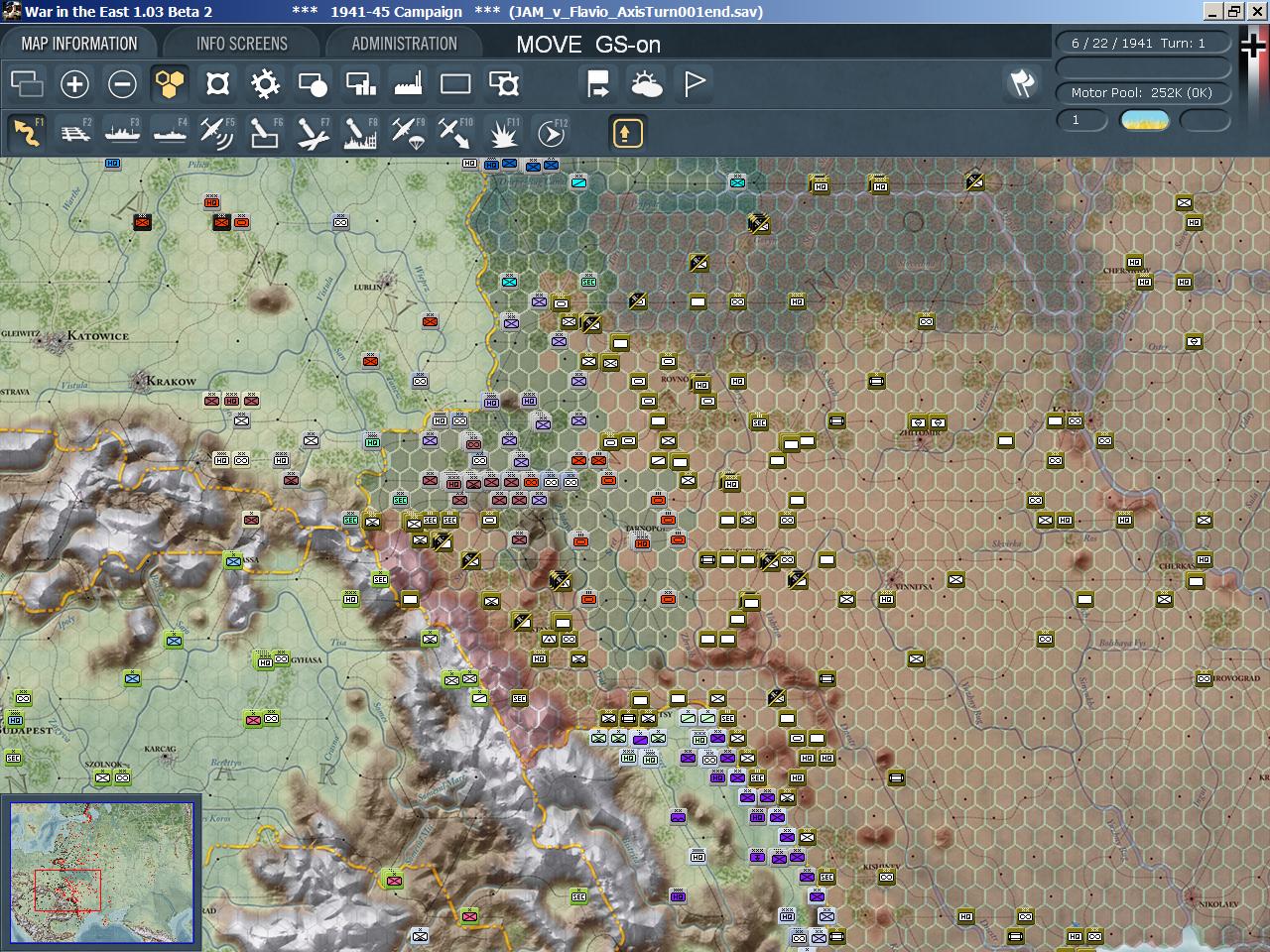The image size is (1270, 952).
Task: Click the Lublin city label on map
Action: point(368,288)
